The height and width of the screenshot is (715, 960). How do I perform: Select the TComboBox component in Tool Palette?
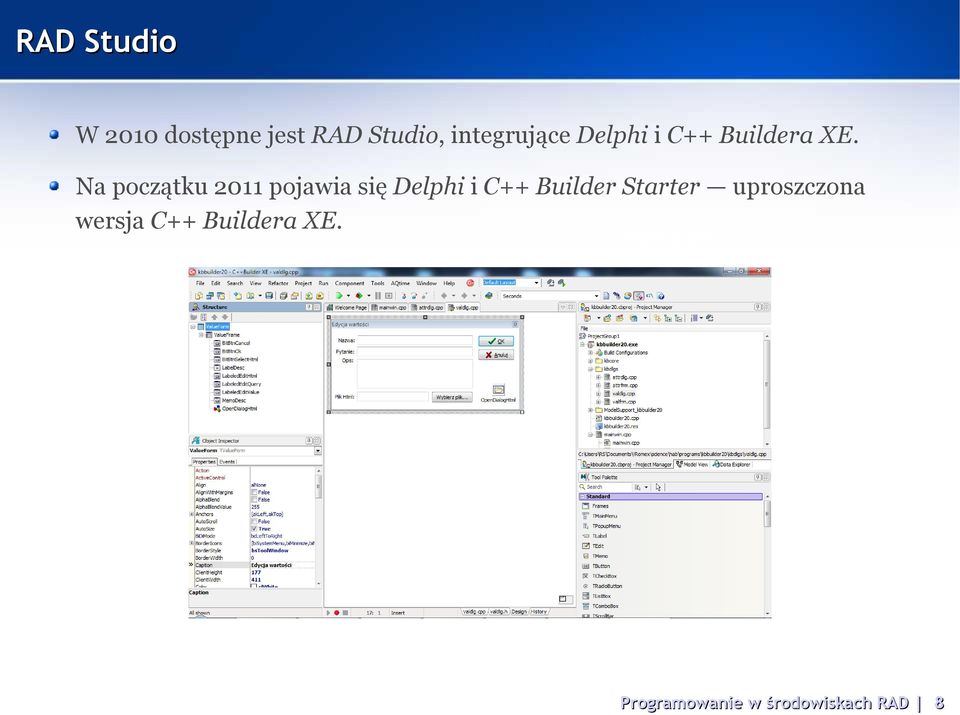click(599, 606)
